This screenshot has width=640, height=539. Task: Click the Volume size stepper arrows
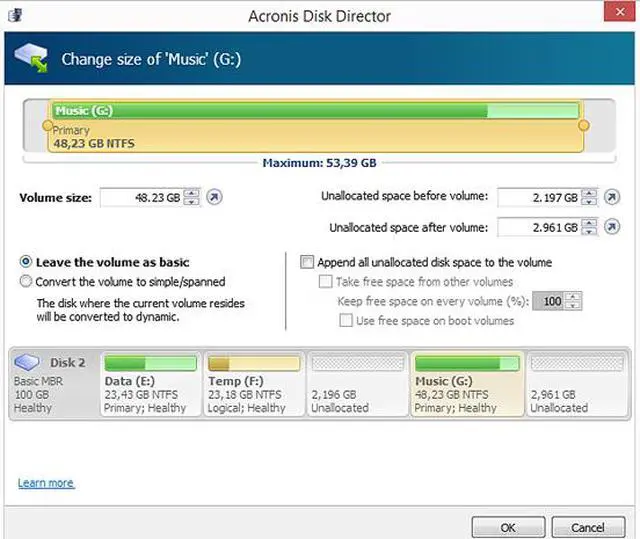click(x=192, y=198)
